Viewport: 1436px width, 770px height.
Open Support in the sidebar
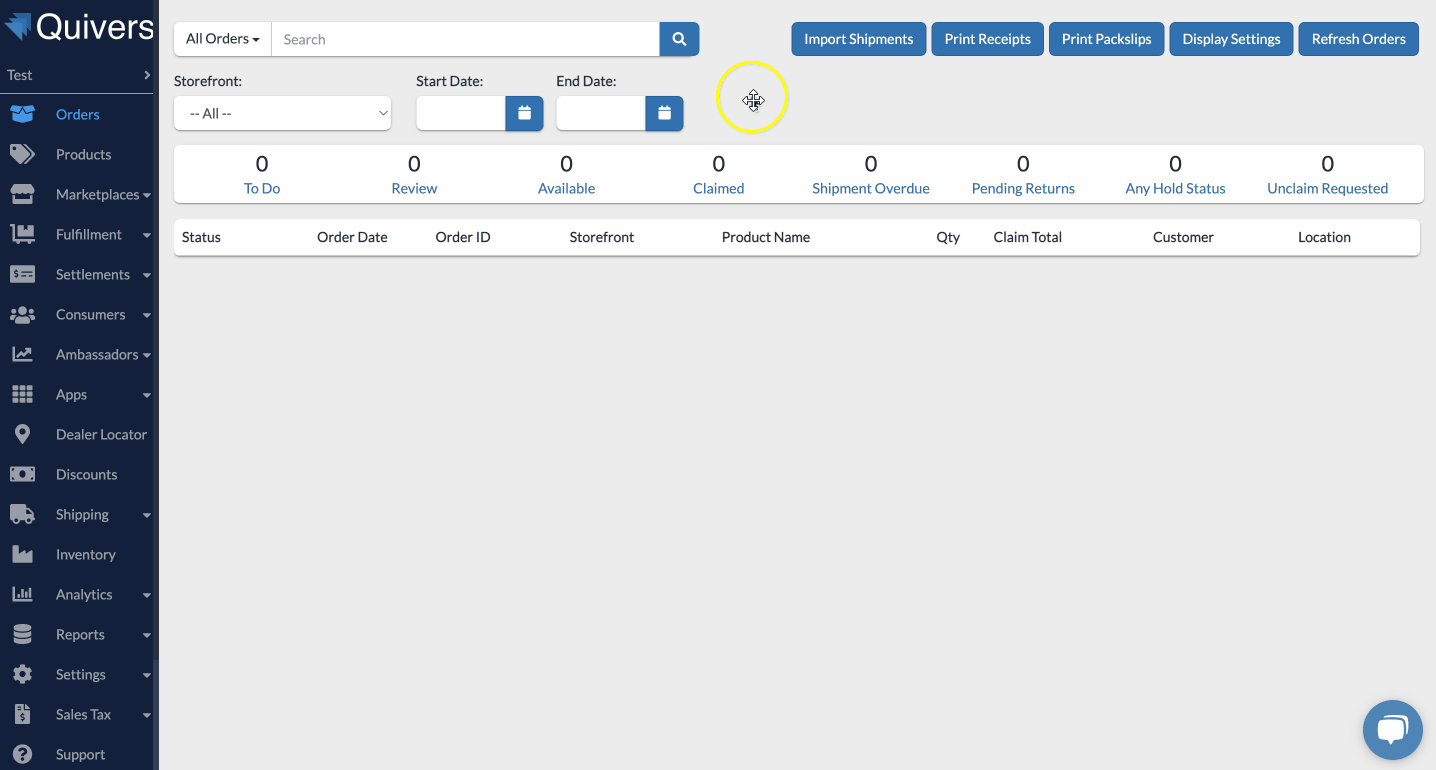point(80,754)
